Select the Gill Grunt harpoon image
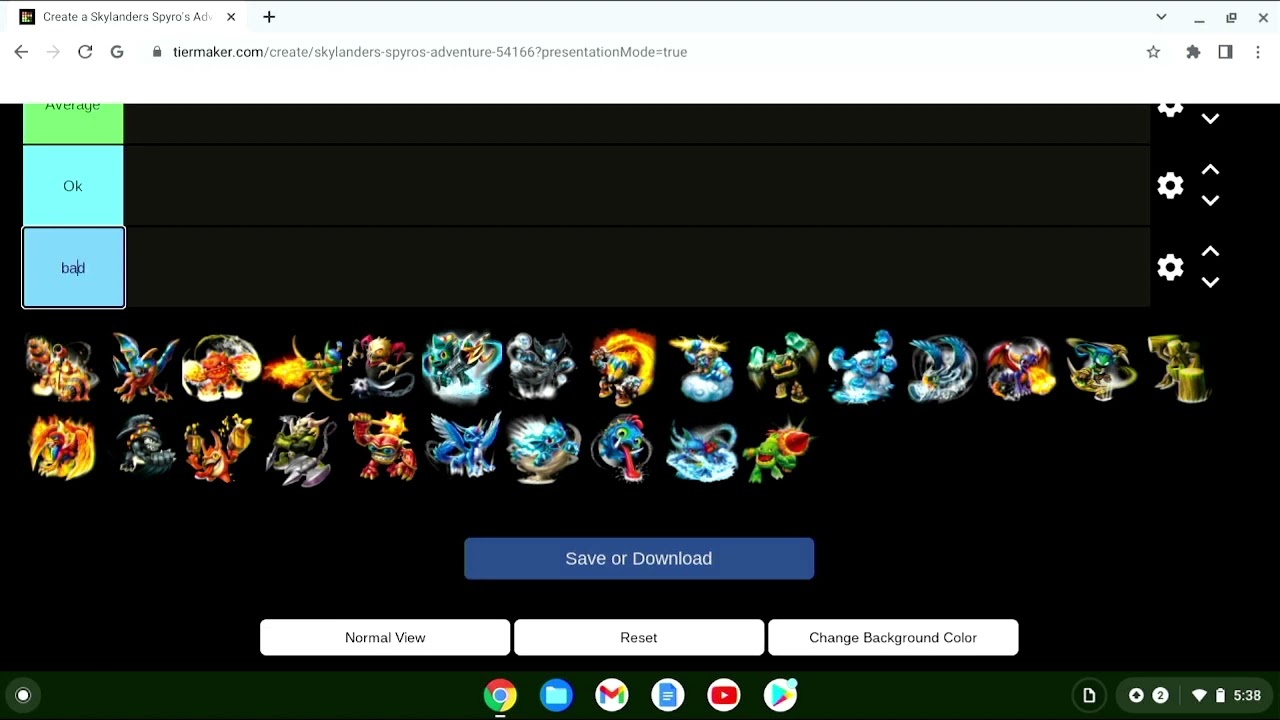The image size is (1280, 720). click(462, 368)
